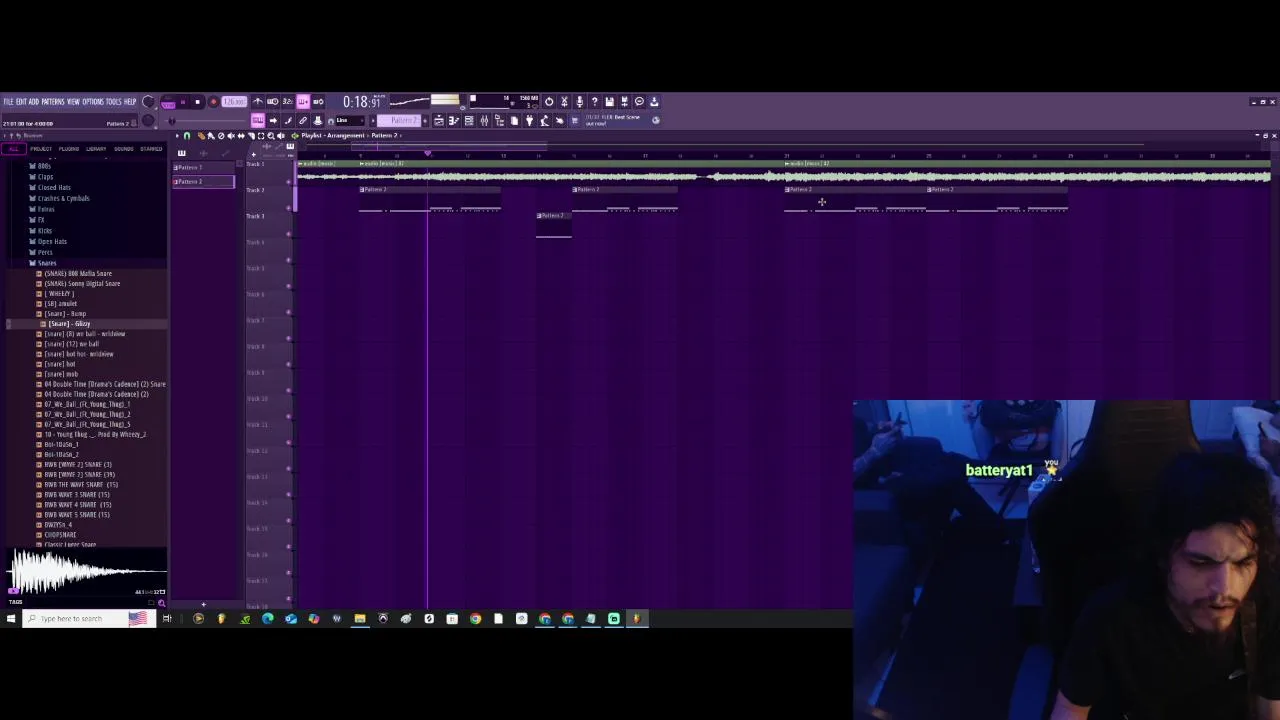The height and width of the screenshot is (720, 1280).
Task: Adjust the master volume knob
Action: click(x=149, y=101)
